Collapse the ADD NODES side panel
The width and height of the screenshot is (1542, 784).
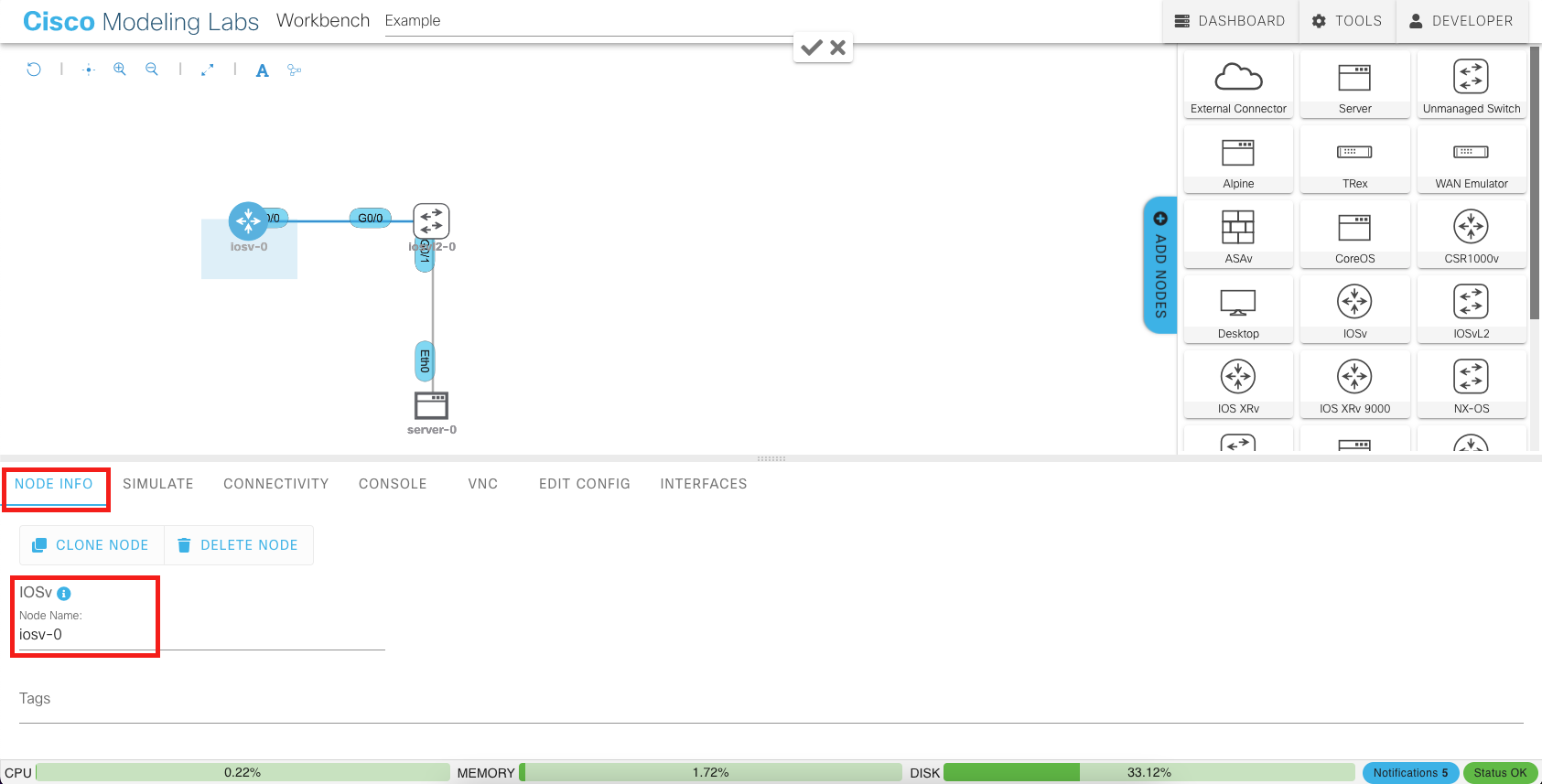coord(1160,265)
